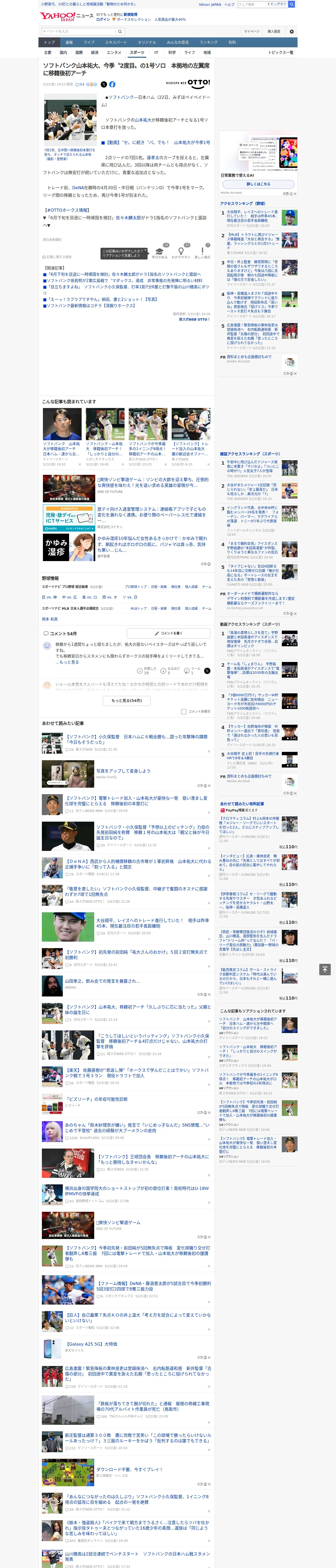Screen dimensions: 336x1568
Task: Click the ヘルプ link at top
Action: [229, 4]
